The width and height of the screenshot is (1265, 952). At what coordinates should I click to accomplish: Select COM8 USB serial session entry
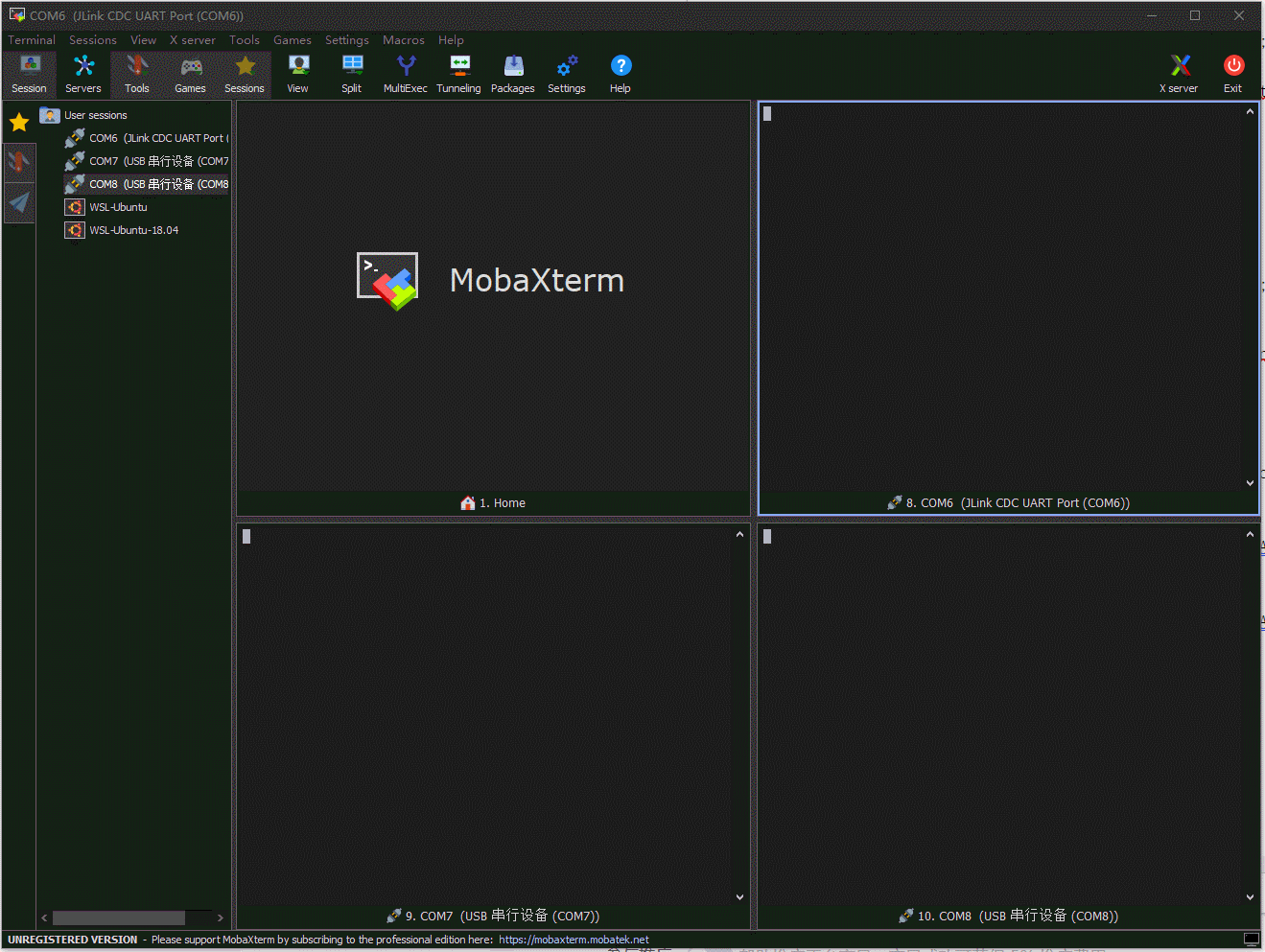(x=147, y=184)
